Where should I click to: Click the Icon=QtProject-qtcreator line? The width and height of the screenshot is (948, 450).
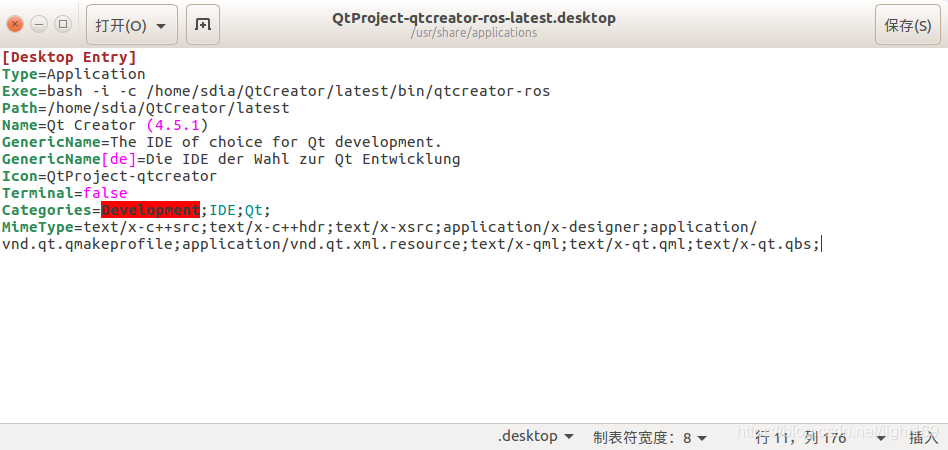click(109, 176)
